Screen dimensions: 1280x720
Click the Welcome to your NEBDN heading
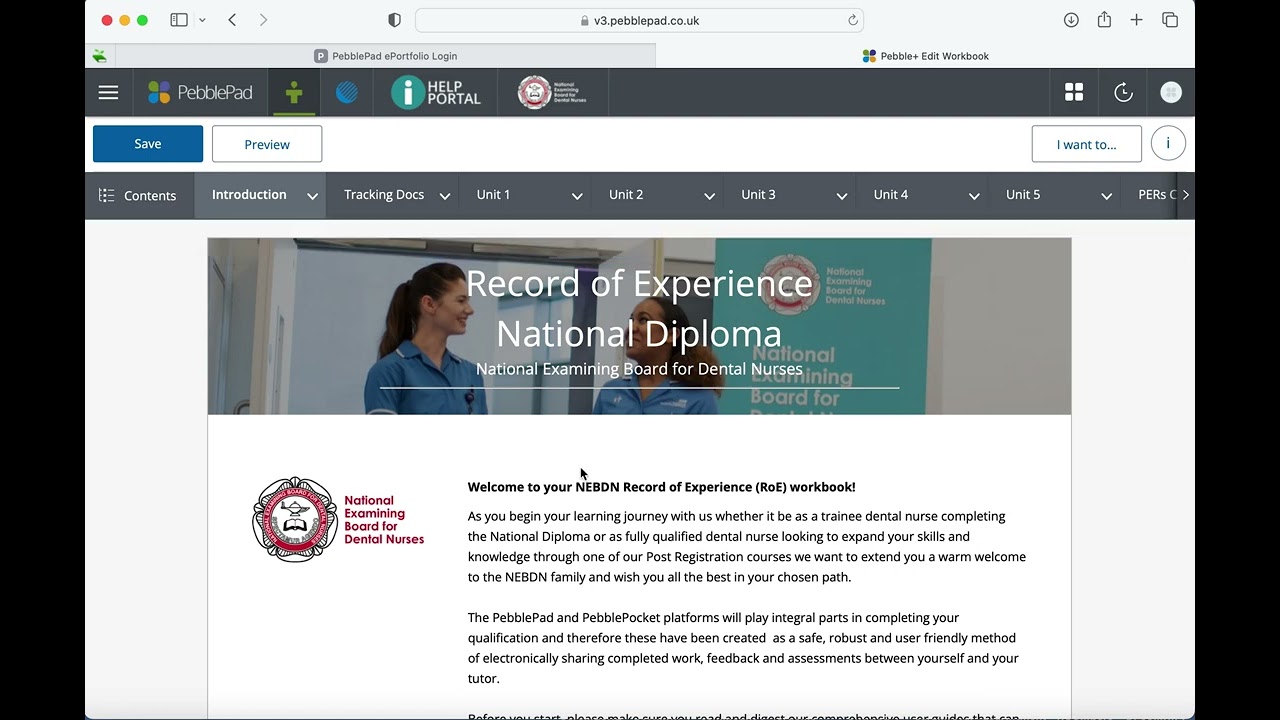tap(662, 487)
